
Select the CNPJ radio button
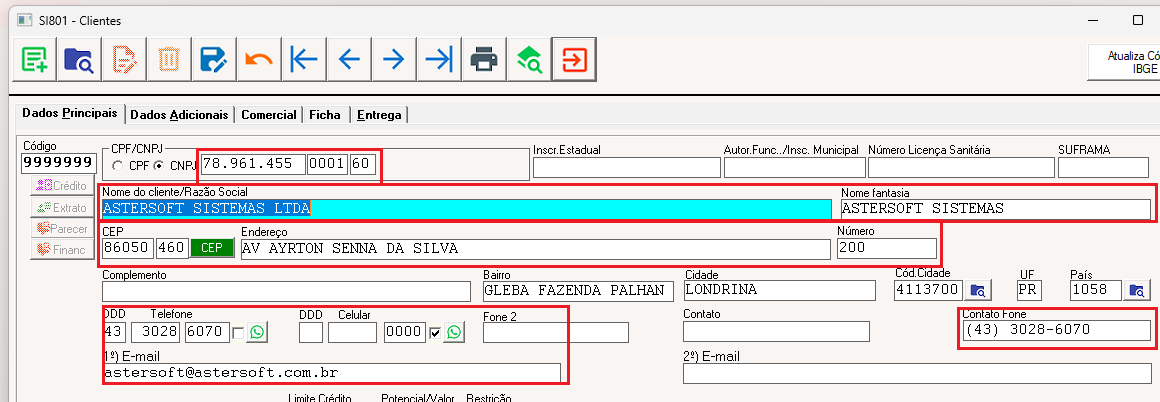point(158,166)
